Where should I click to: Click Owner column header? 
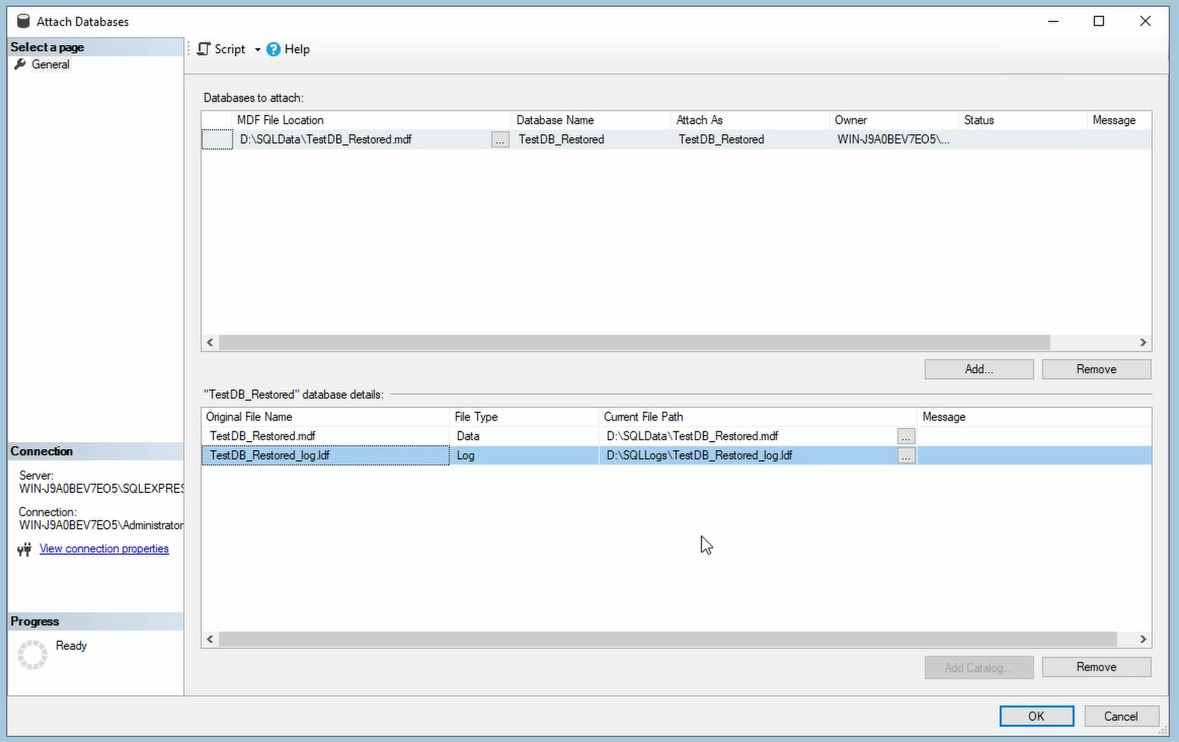(894, 120)
